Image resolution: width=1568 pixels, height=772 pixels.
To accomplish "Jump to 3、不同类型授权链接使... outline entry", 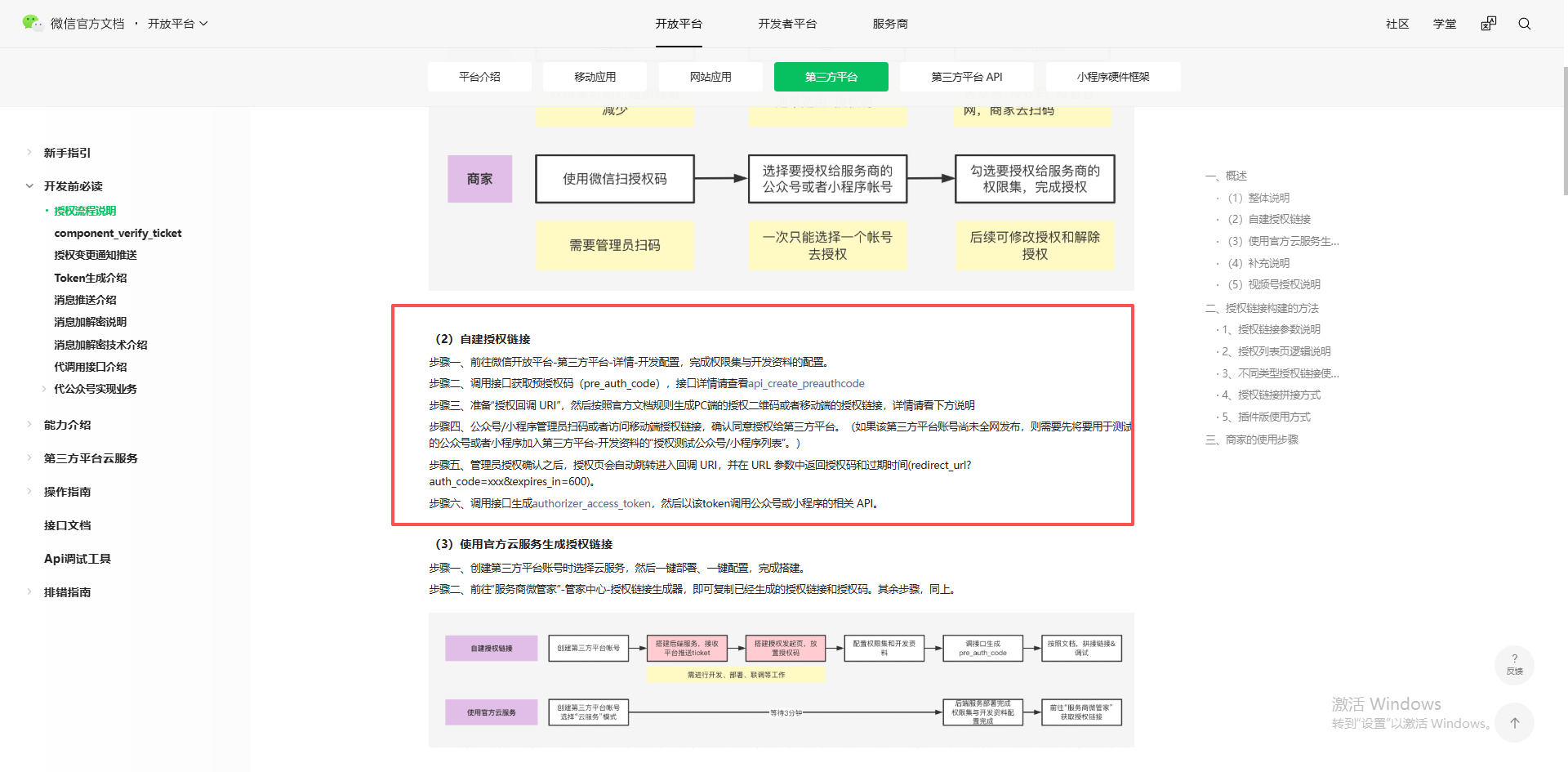I will (1281, 373).
